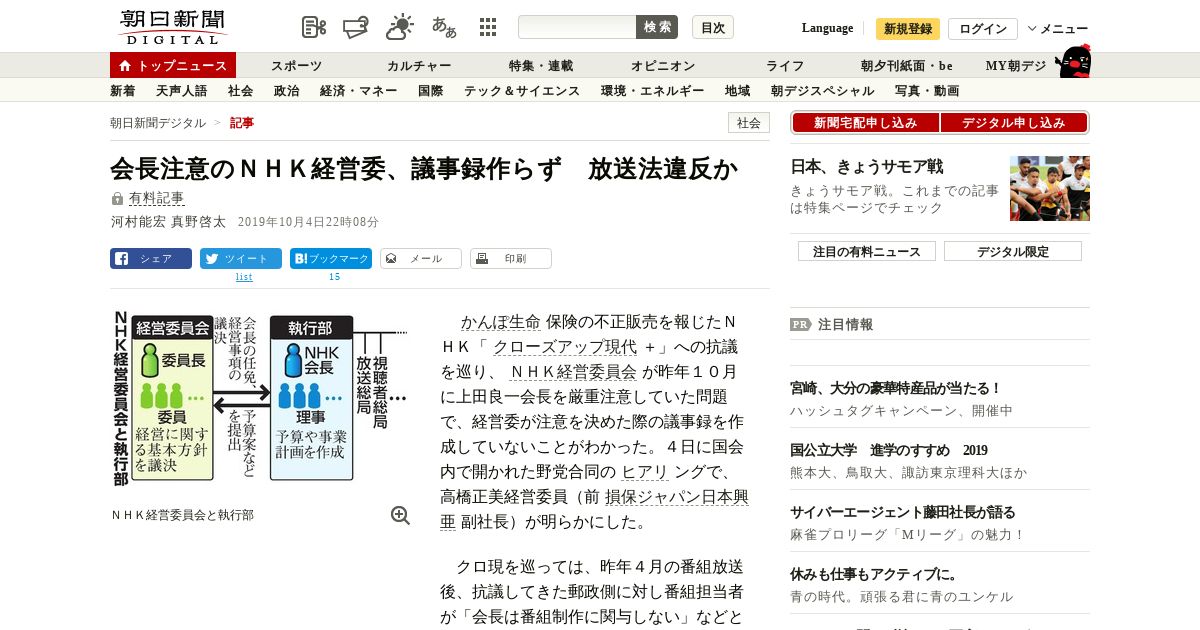1200x630 pixels.
Task: Change the font size with the あぁ icon
Action: pos(444,27)
